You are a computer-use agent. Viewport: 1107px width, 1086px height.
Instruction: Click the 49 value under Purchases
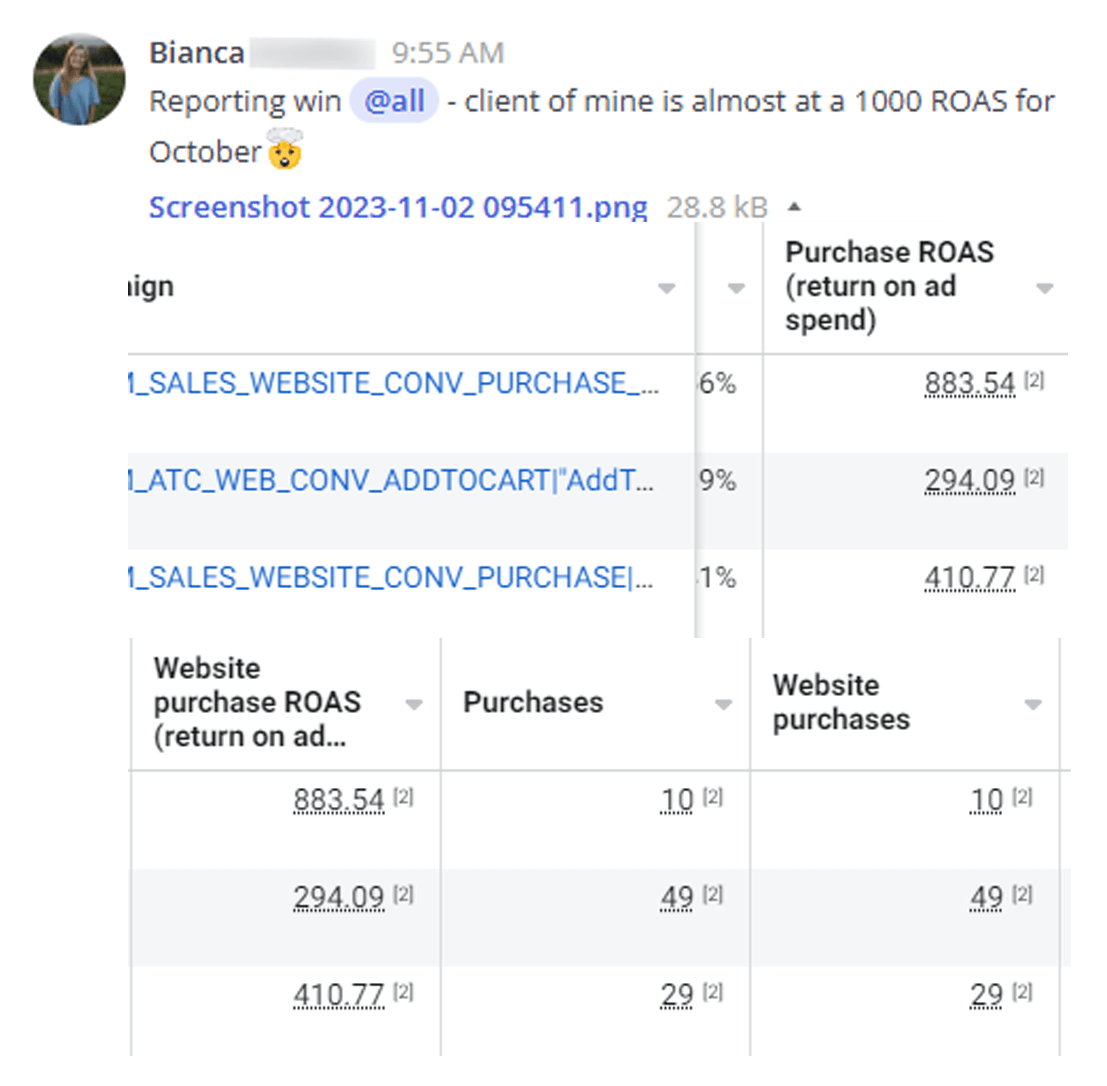676,897
